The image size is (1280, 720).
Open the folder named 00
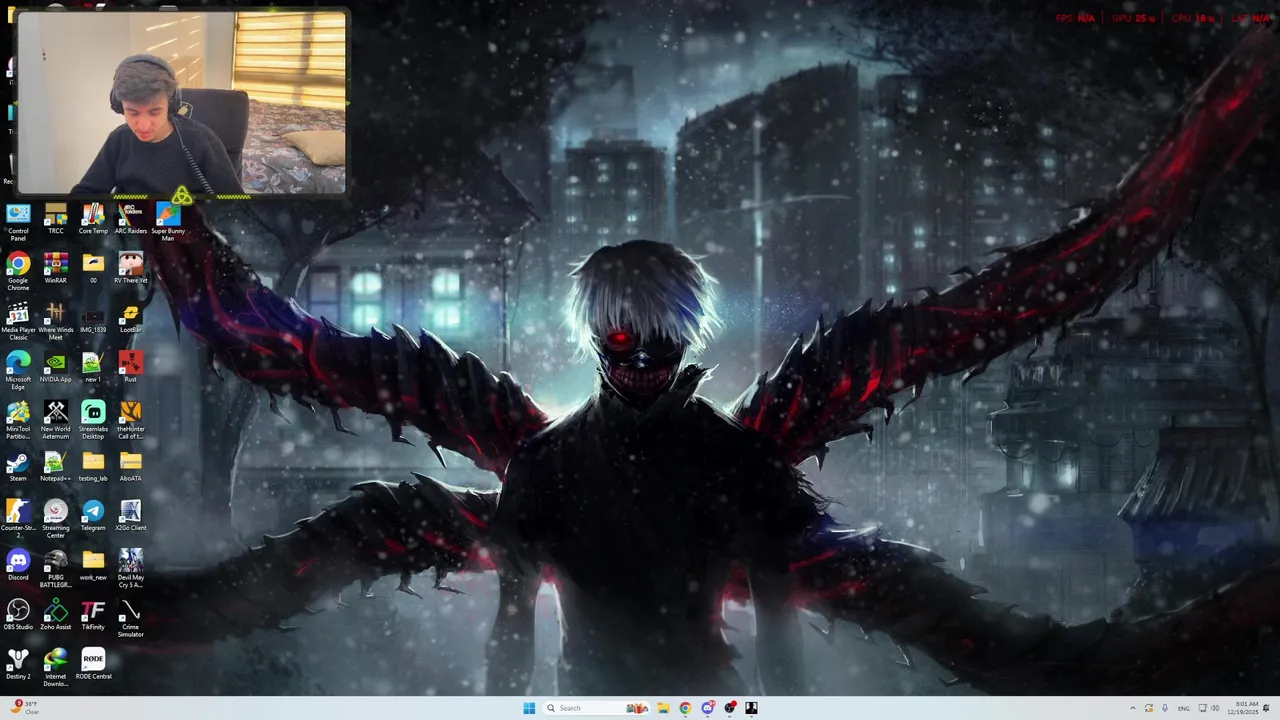93,268
